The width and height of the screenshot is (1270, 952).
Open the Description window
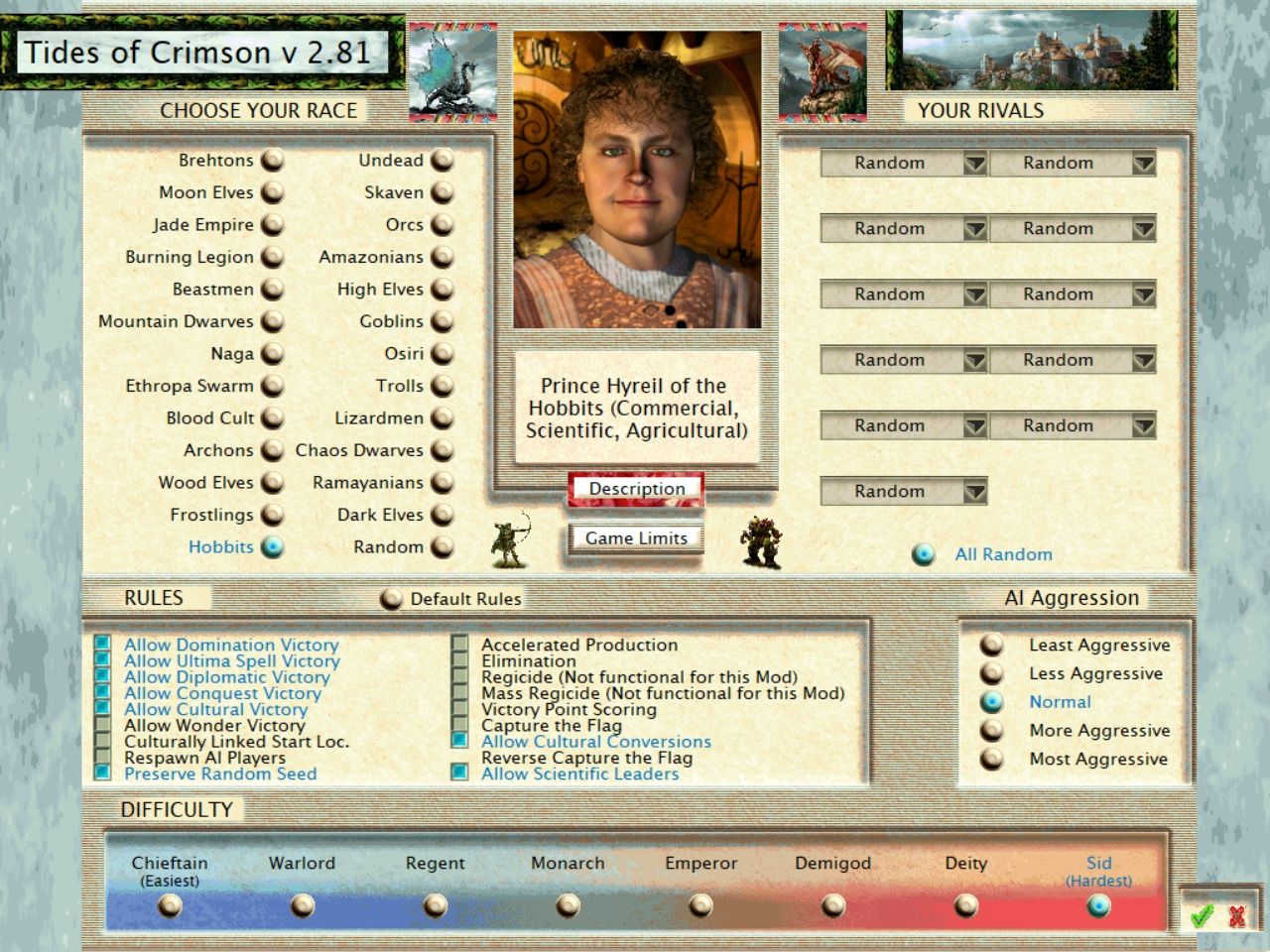636,489
